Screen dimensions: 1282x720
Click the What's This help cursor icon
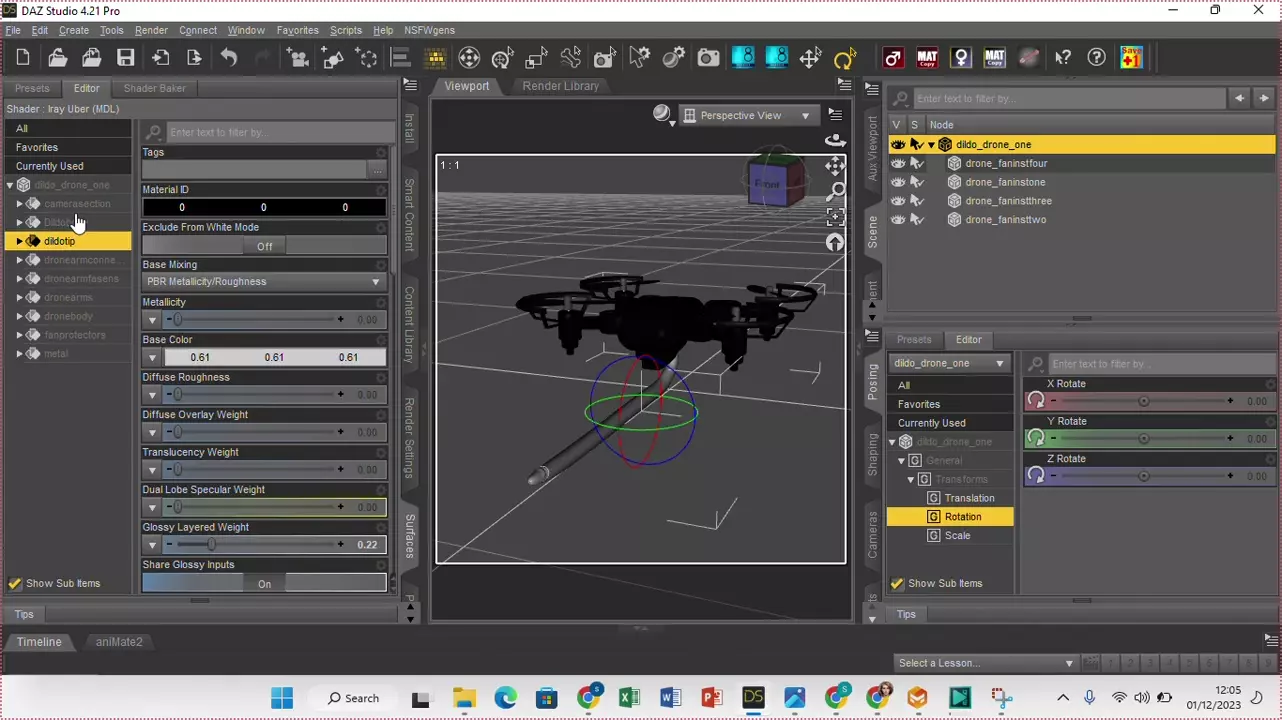1063,58
